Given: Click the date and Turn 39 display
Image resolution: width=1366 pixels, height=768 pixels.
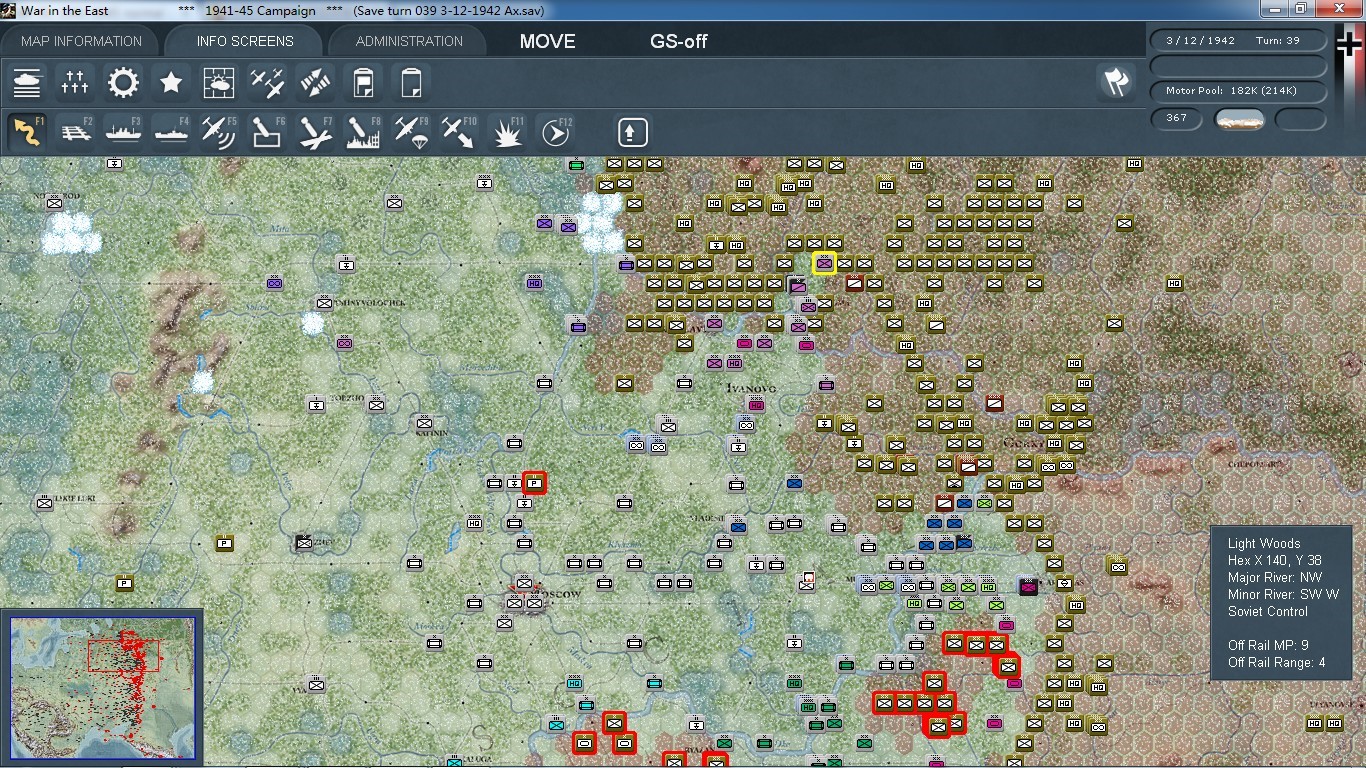Looking at the screenshot, I should point(1239,41).
